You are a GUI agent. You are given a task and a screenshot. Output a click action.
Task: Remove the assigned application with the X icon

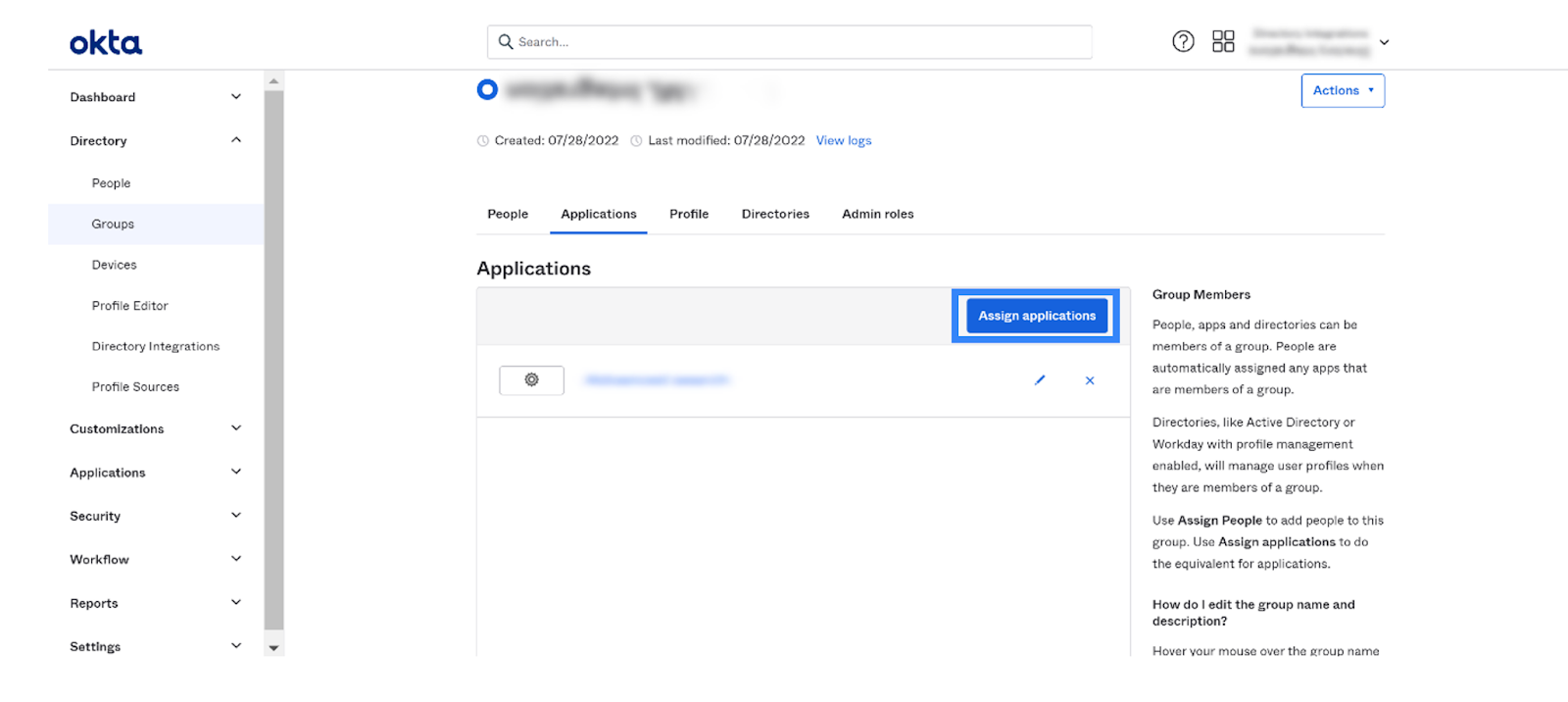pos(1090,380)
